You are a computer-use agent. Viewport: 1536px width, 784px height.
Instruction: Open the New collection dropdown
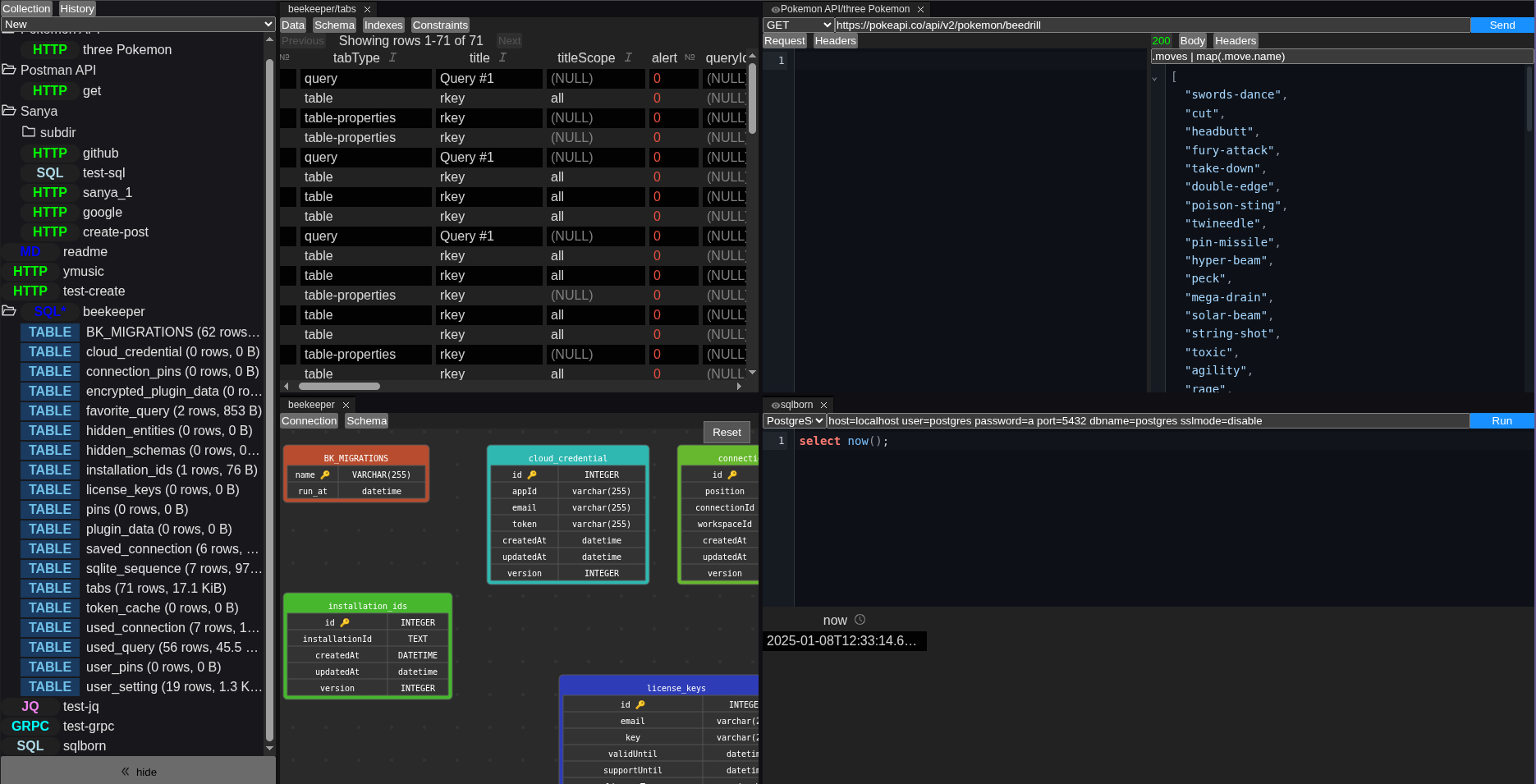tap(138, 25)
